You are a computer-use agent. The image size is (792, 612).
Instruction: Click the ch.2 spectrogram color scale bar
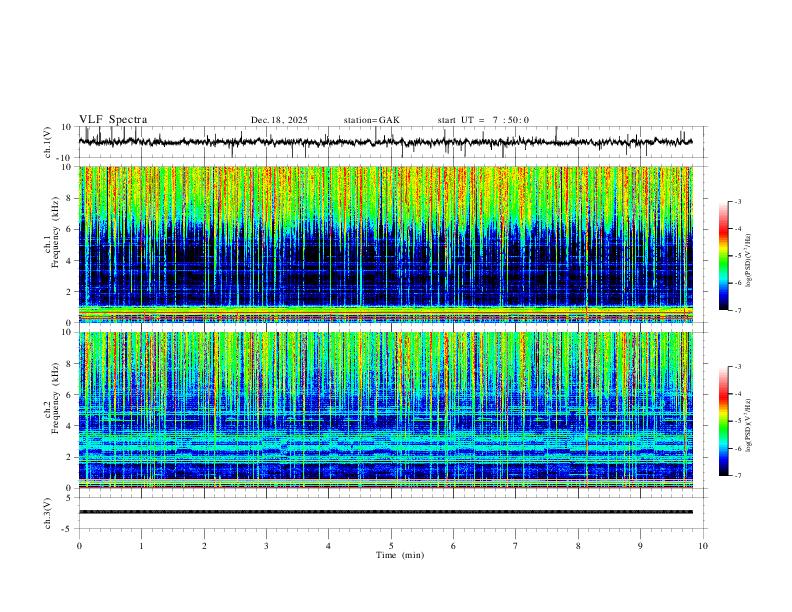pos(724,421)
